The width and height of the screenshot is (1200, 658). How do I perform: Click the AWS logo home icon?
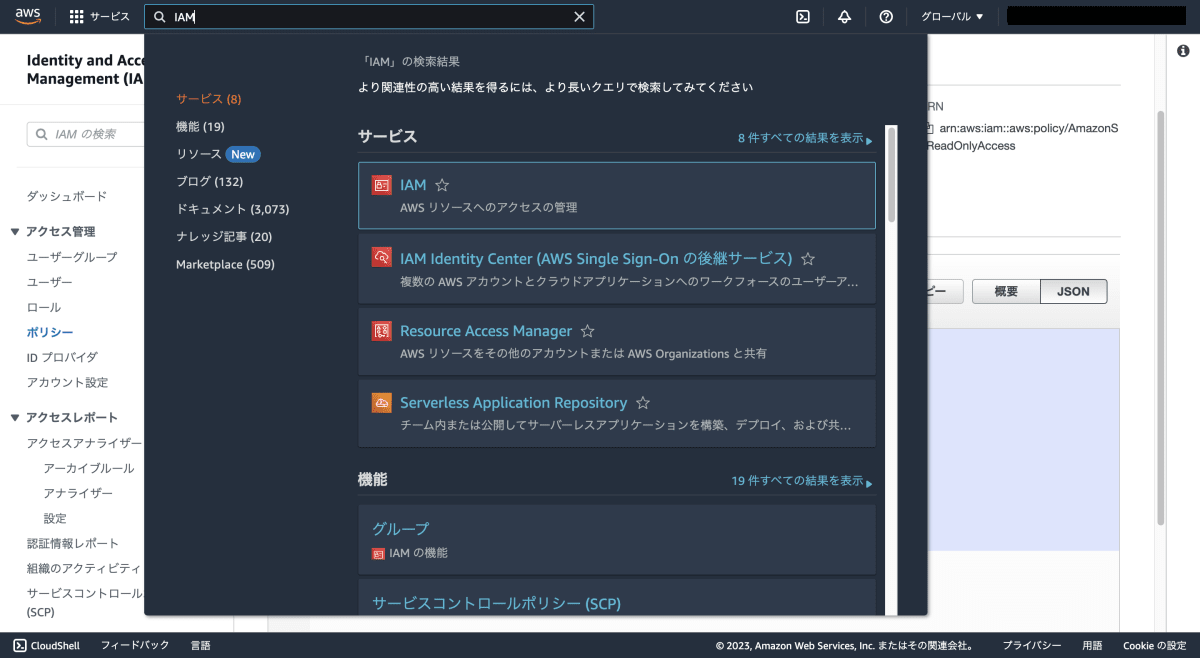[27, 16]
